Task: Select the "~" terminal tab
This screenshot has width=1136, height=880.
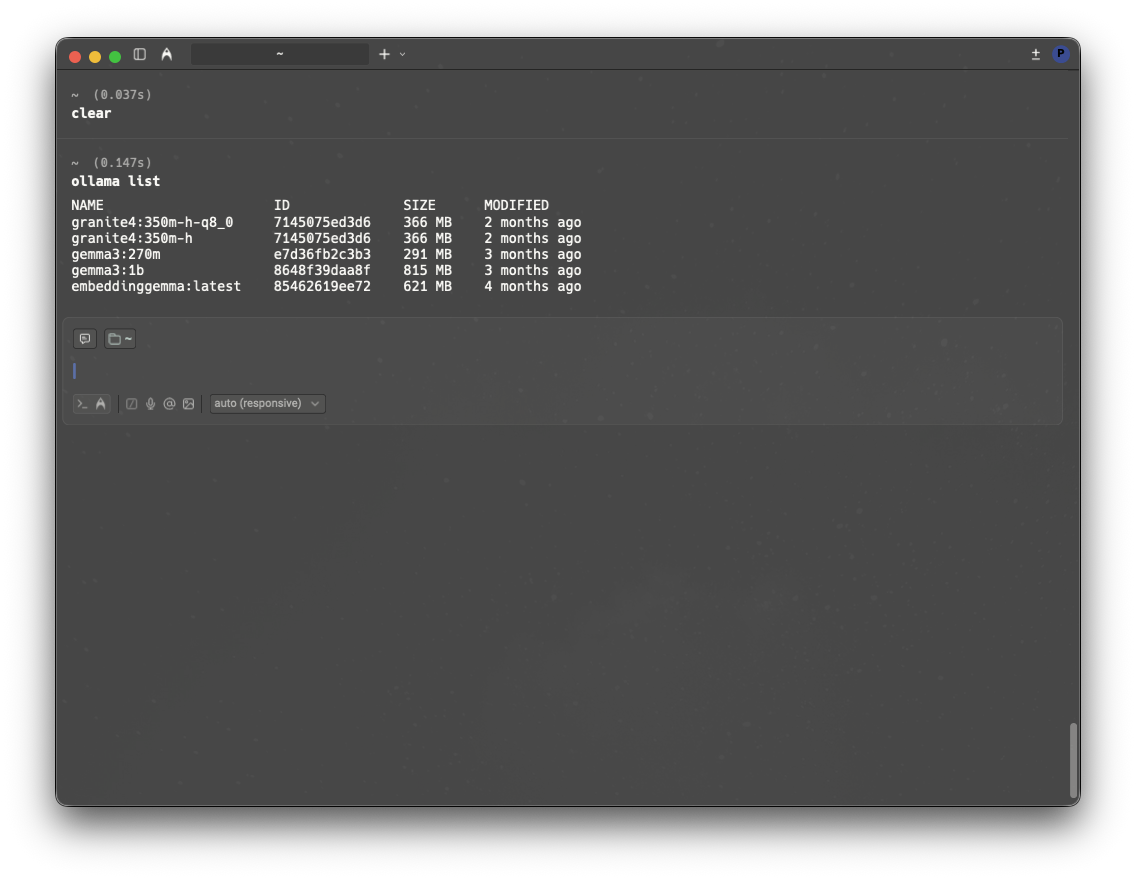Action: [279, 54]
